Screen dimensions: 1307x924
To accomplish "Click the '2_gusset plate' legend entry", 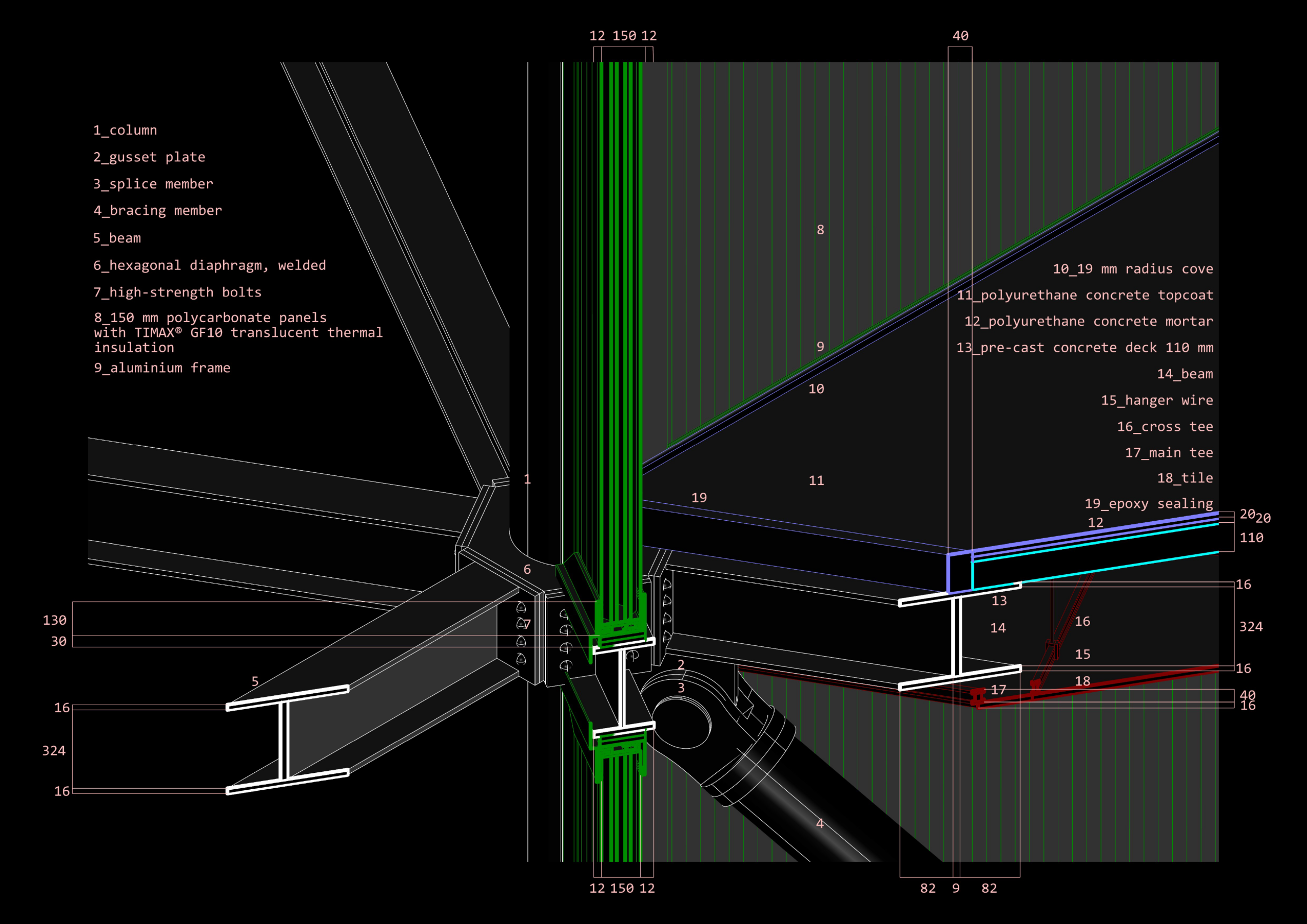I will point(149,157).
